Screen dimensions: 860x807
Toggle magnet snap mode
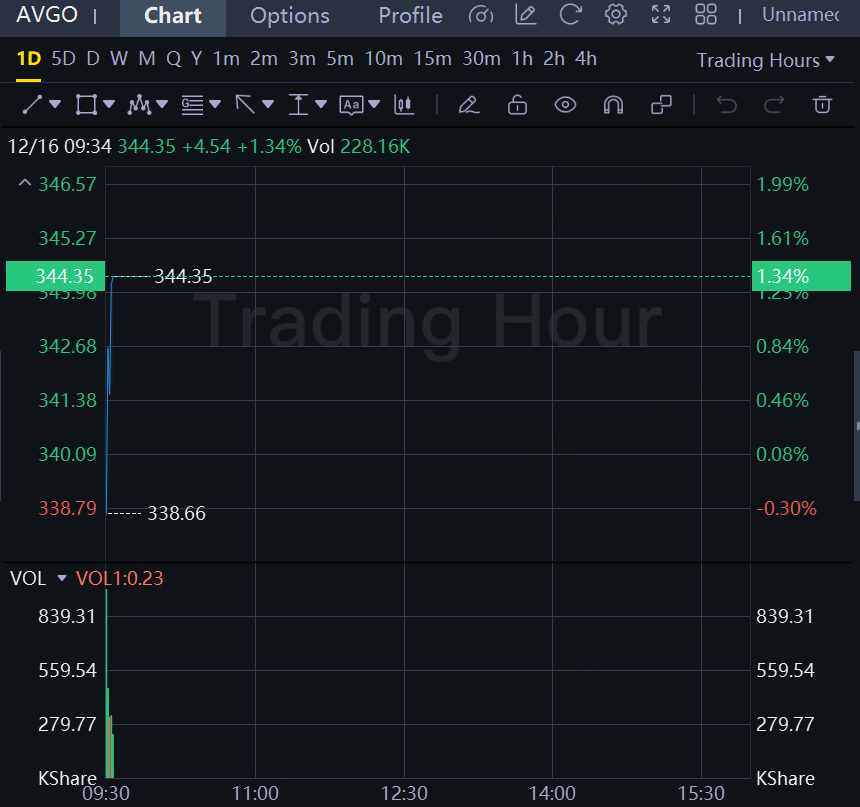click(613, 104)
